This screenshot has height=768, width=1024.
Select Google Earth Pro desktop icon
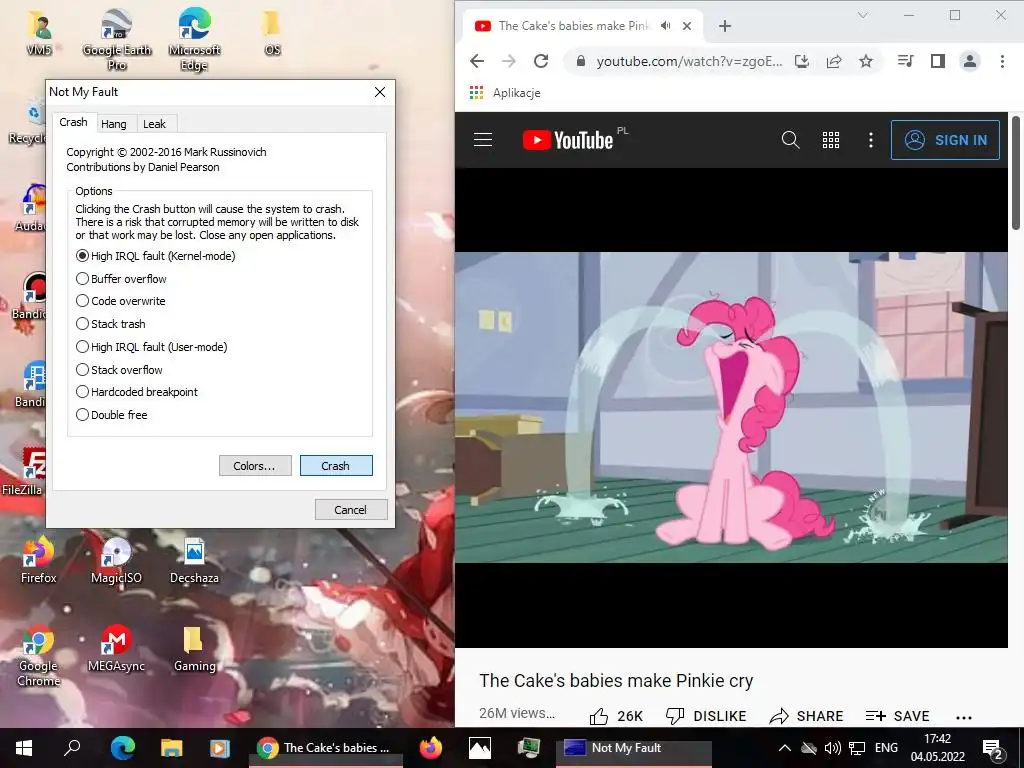point(117,40)
